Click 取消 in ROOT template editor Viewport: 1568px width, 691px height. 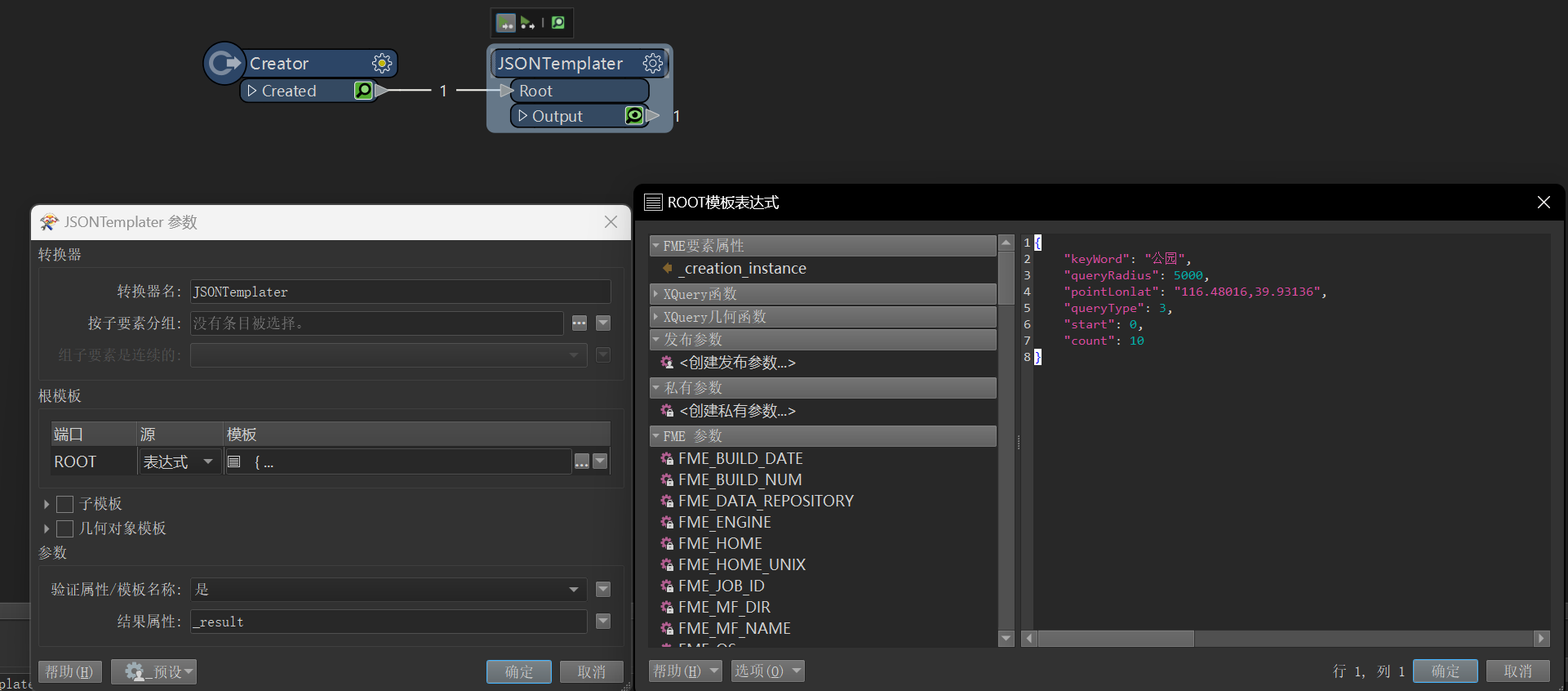(1518, 671)
